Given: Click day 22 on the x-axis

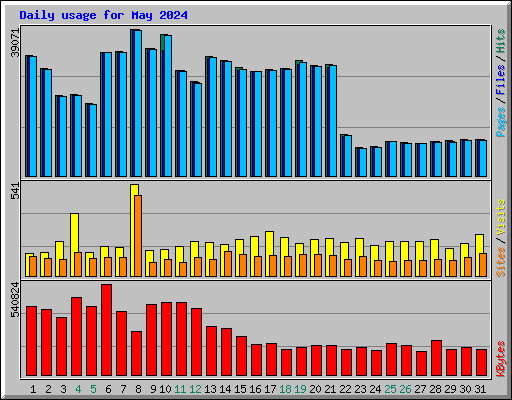Looking at the screenshot, I should tap(345, 389).
